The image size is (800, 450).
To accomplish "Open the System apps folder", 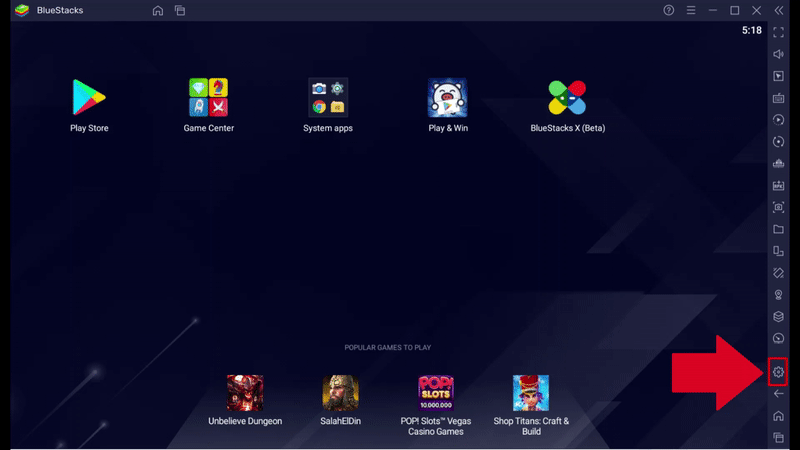I will click(x=328, y=97).
